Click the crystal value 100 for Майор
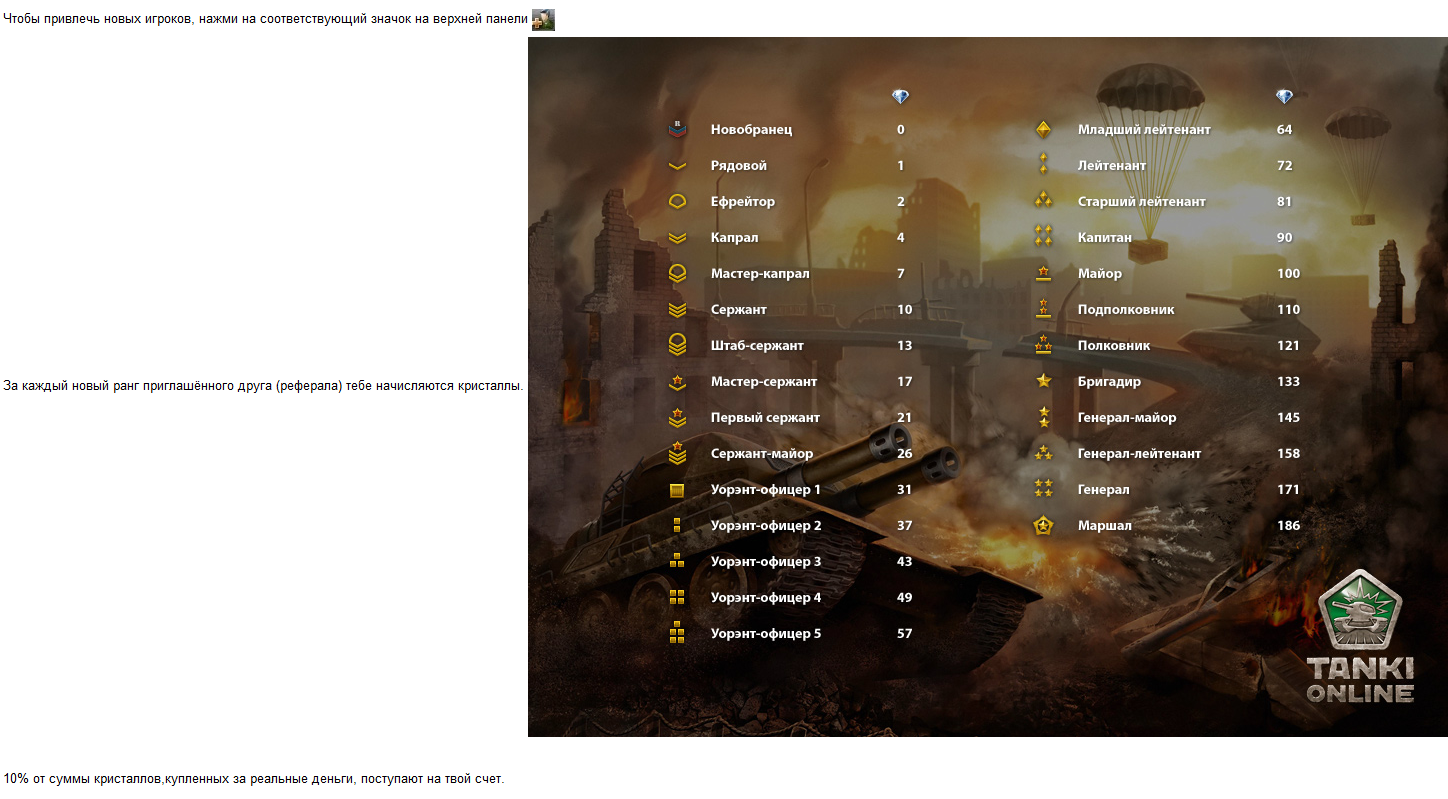The image size is (1448, 799). [x=1289, y=274]
